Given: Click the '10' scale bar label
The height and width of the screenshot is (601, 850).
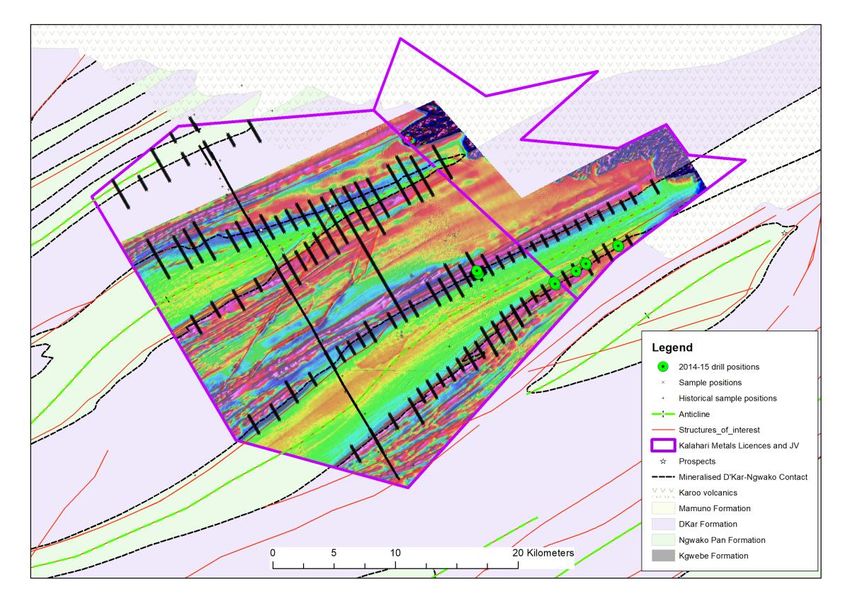Looking at the screenshot, I should 395,553.
